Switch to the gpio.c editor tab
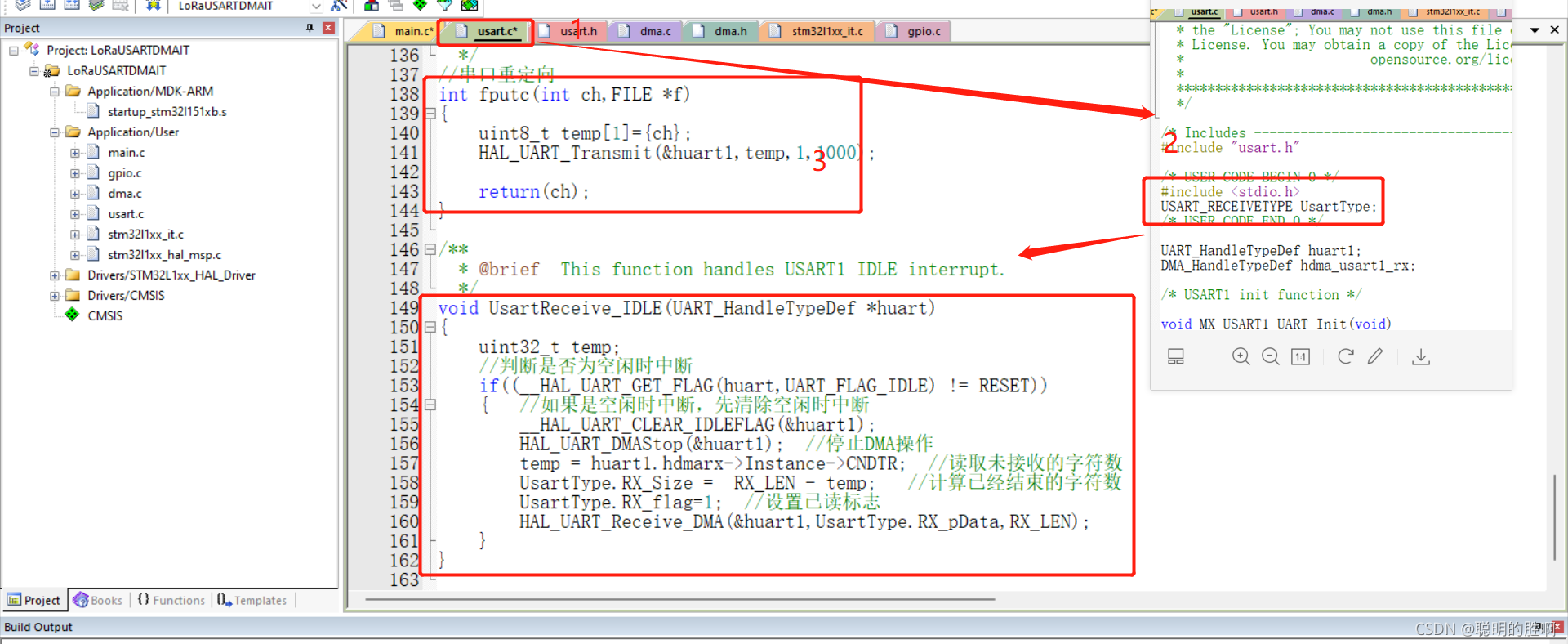The width and height of the screenshot is (1568, 644). pos(914,31)
